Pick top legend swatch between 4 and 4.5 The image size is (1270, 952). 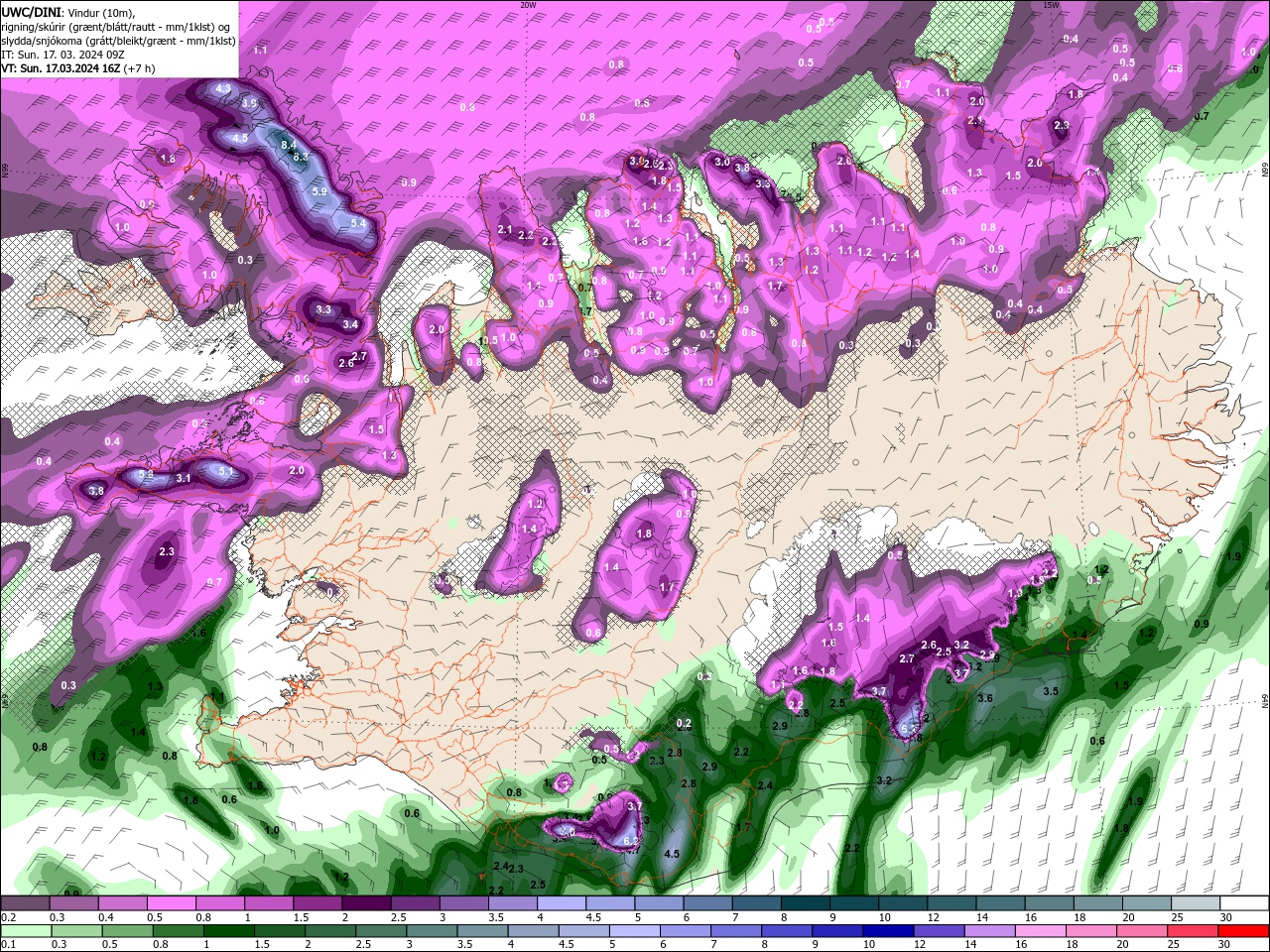click(x=562, y=903)
